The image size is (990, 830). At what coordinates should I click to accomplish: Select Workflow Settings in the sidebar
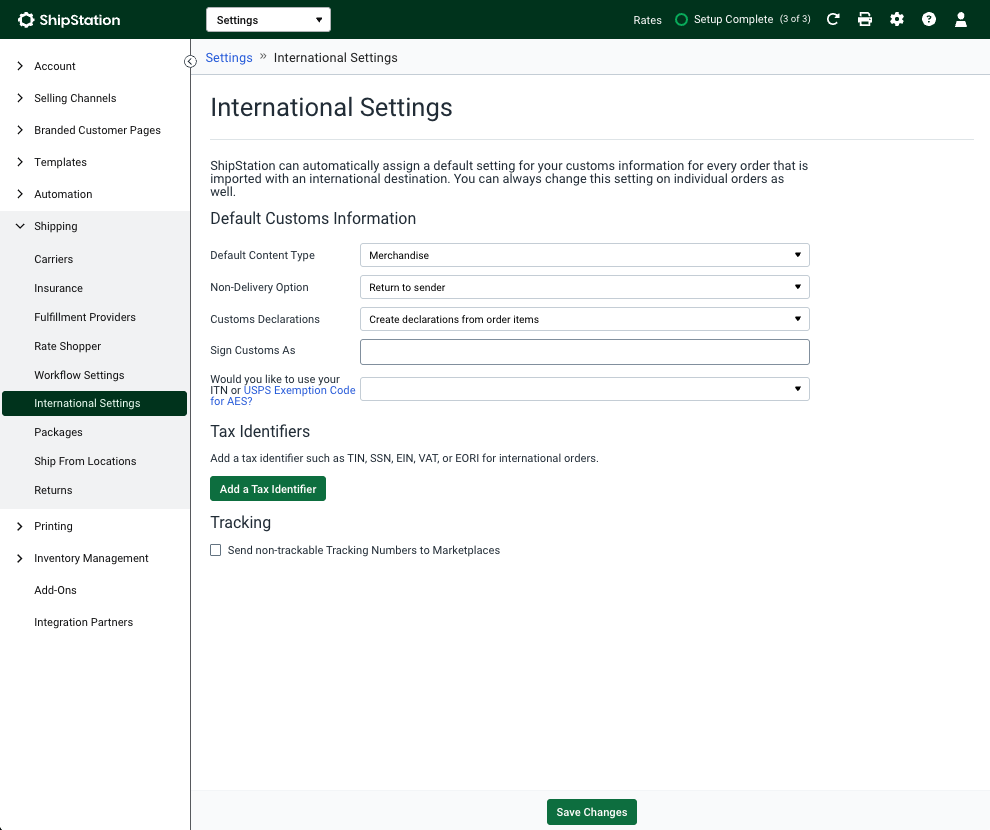click(x=79, y=375)
